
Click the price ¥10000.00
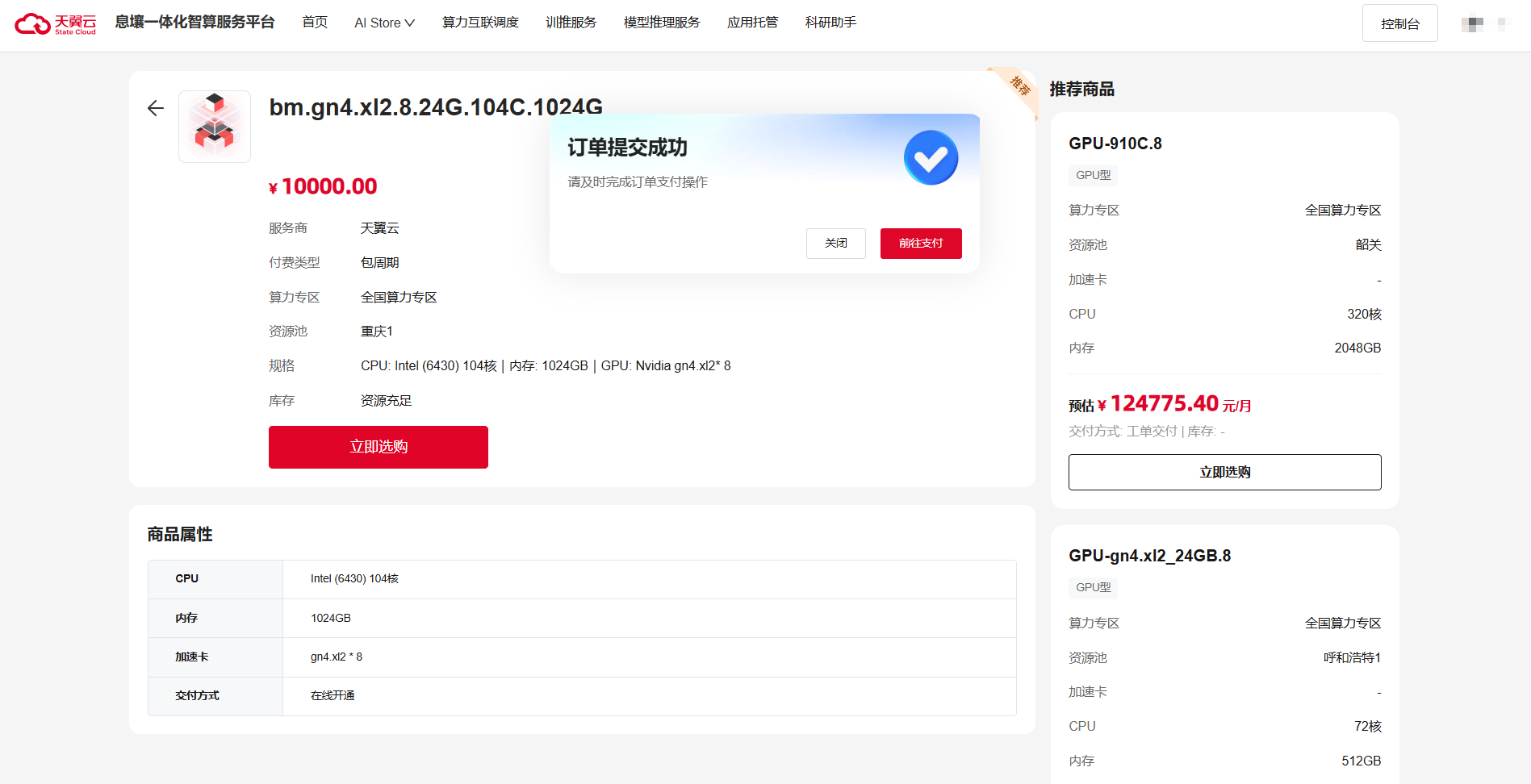[x=323, y=186]
